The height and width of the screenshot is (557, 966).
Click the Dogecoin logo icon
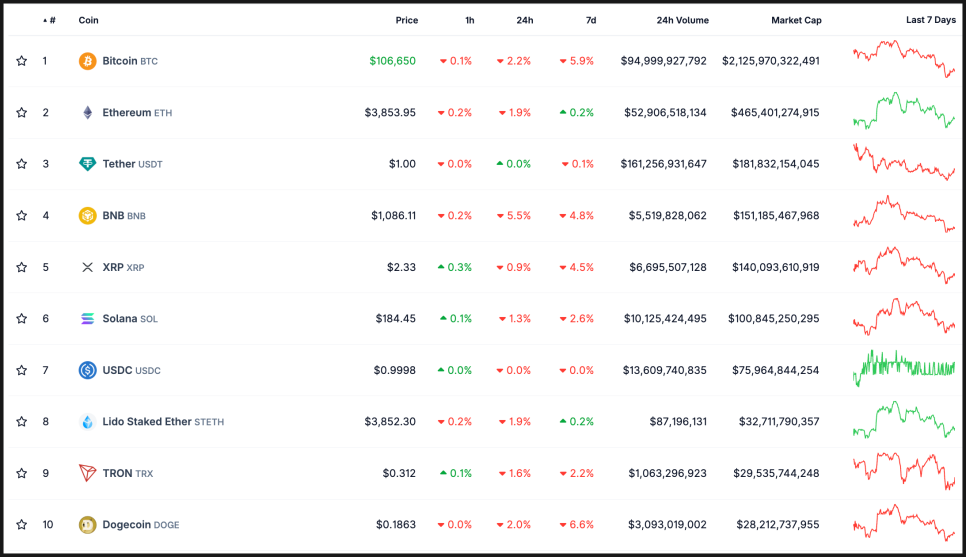88,524
